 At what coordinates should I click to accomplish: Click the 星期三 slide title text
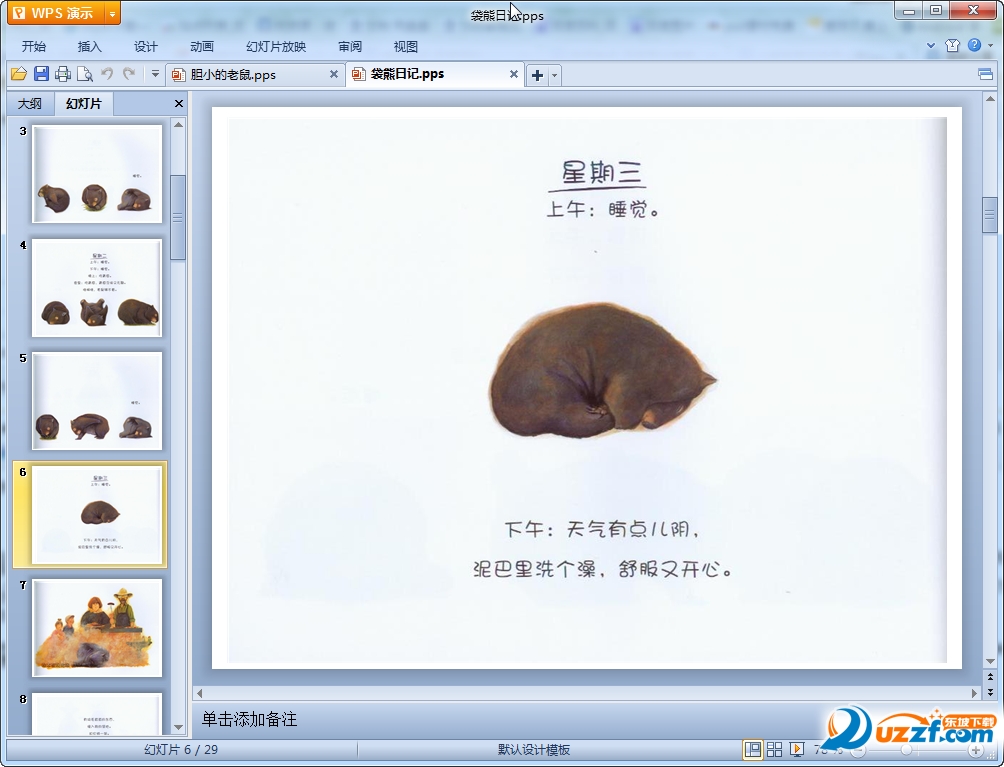coord(601,173)
